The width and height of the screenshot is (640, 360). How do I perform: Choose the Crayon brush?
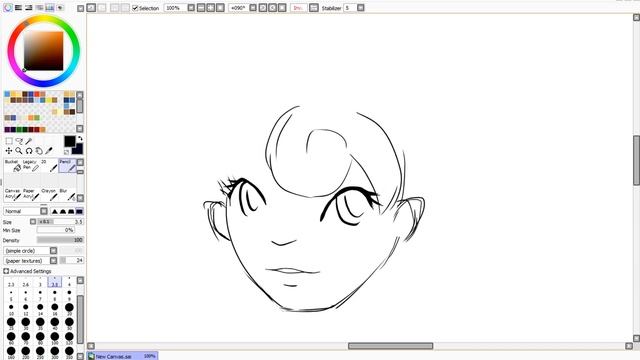(49, 194)
